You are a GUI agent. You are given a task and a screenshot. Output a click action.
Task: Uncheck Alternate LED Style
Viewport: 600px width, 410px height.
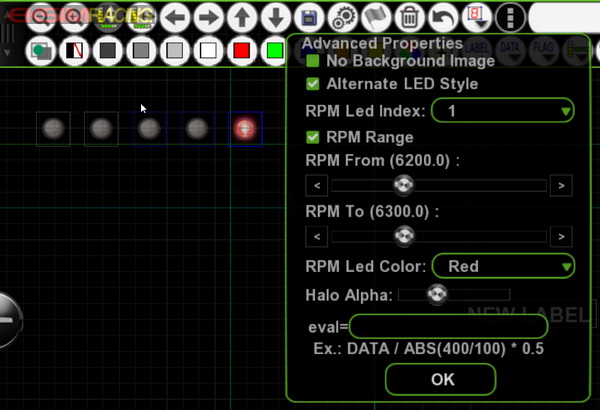point(313,84)
